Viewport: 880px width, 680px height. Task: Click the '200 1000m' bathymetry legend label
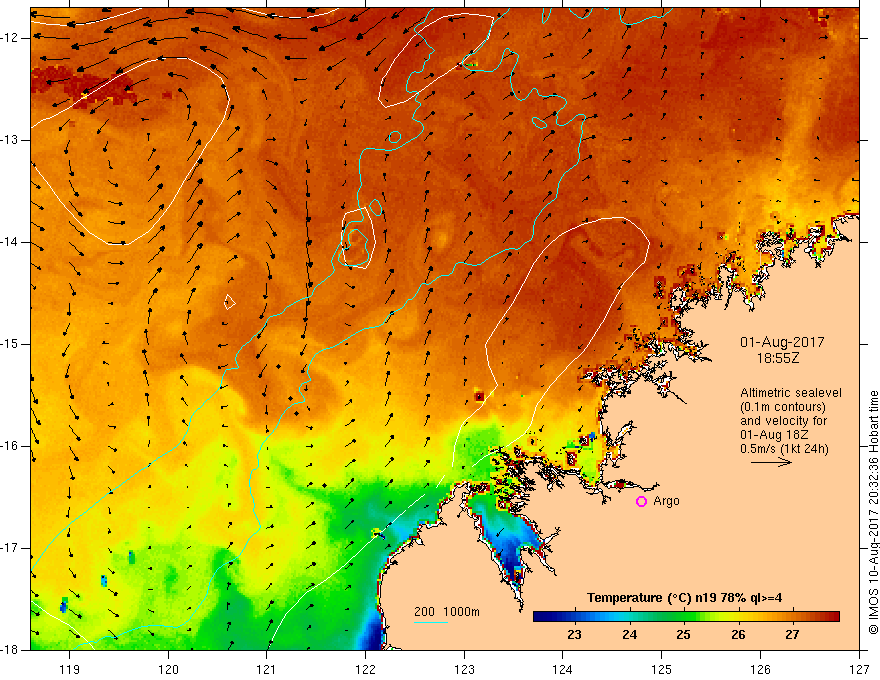(x=447, y=612)
